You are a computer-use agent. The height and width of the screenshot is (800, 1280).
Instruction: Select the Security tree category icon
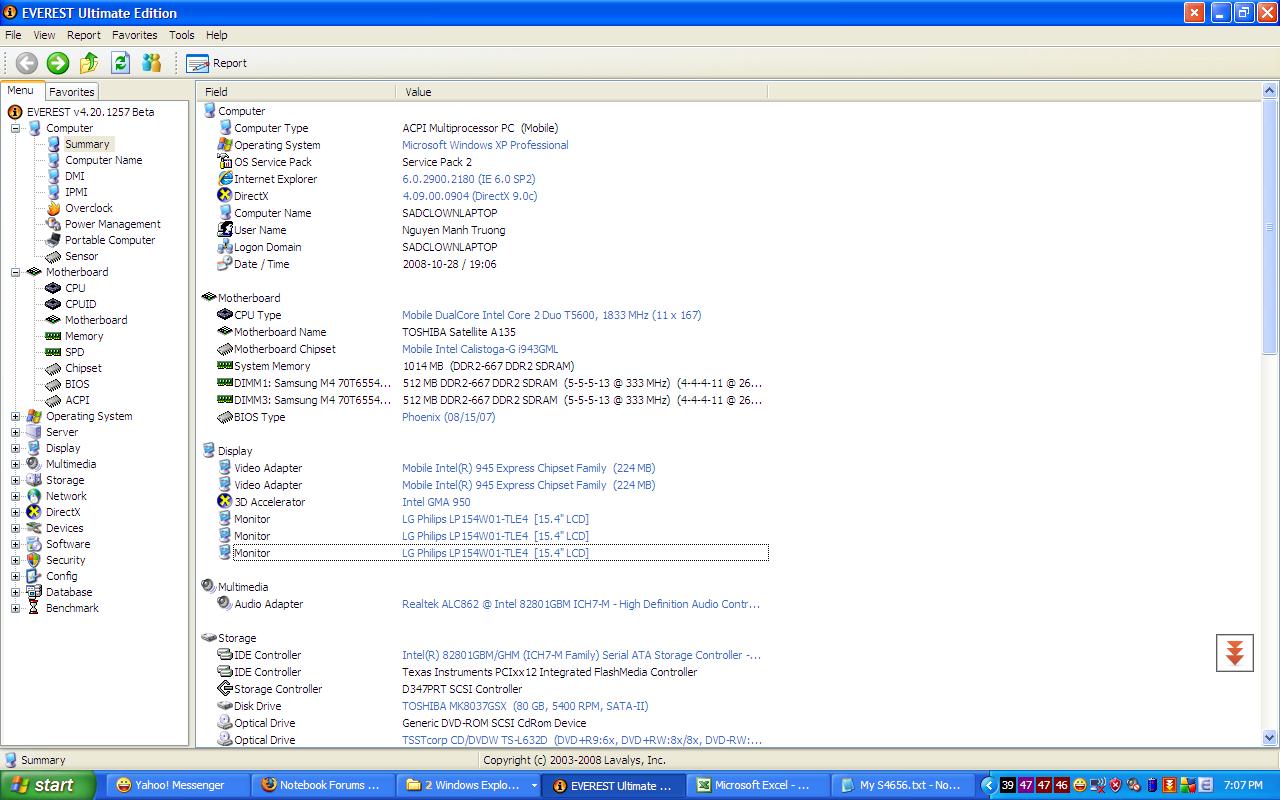(x=34, y=560)
